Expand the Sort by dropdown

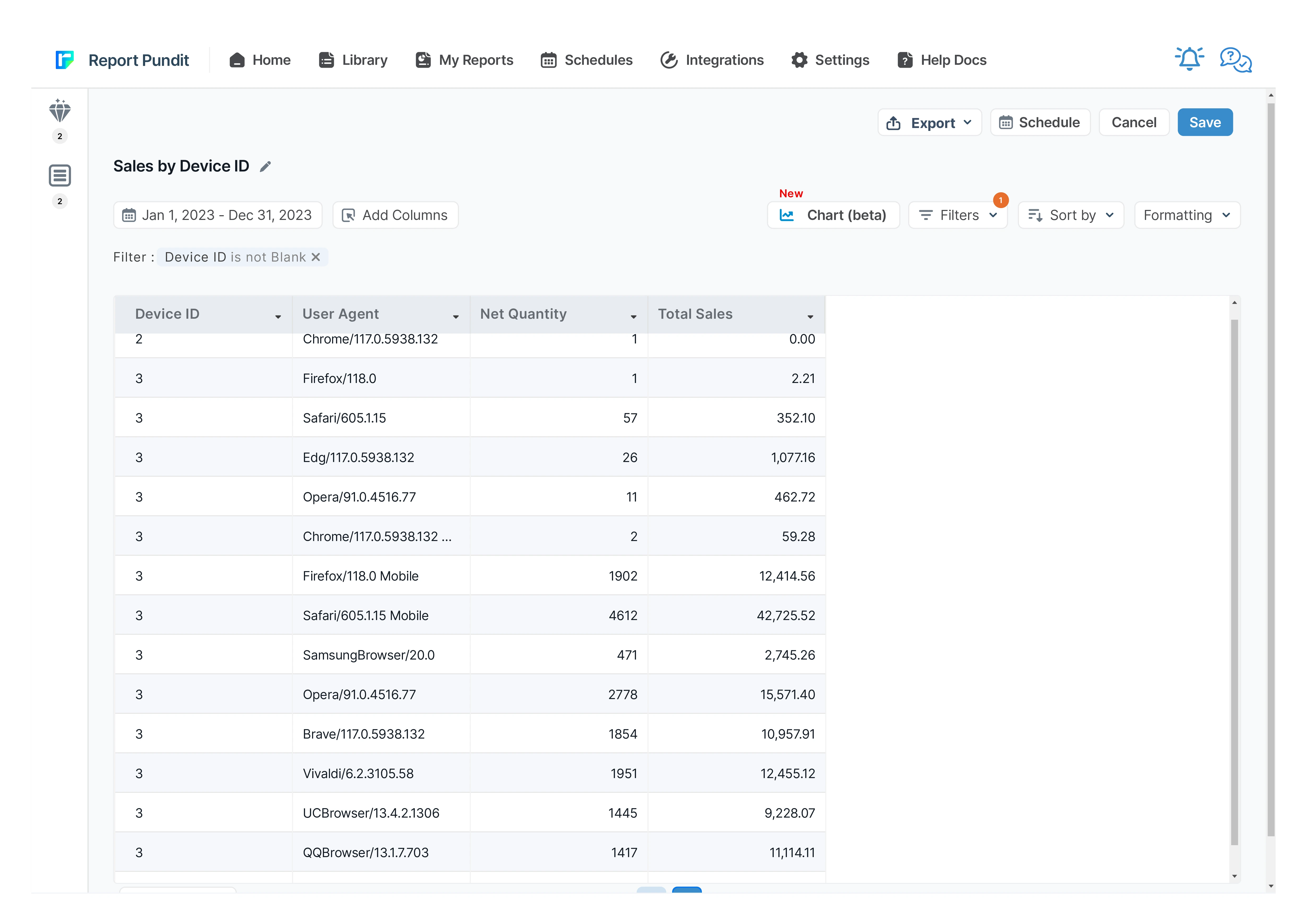pos(1071,215)
